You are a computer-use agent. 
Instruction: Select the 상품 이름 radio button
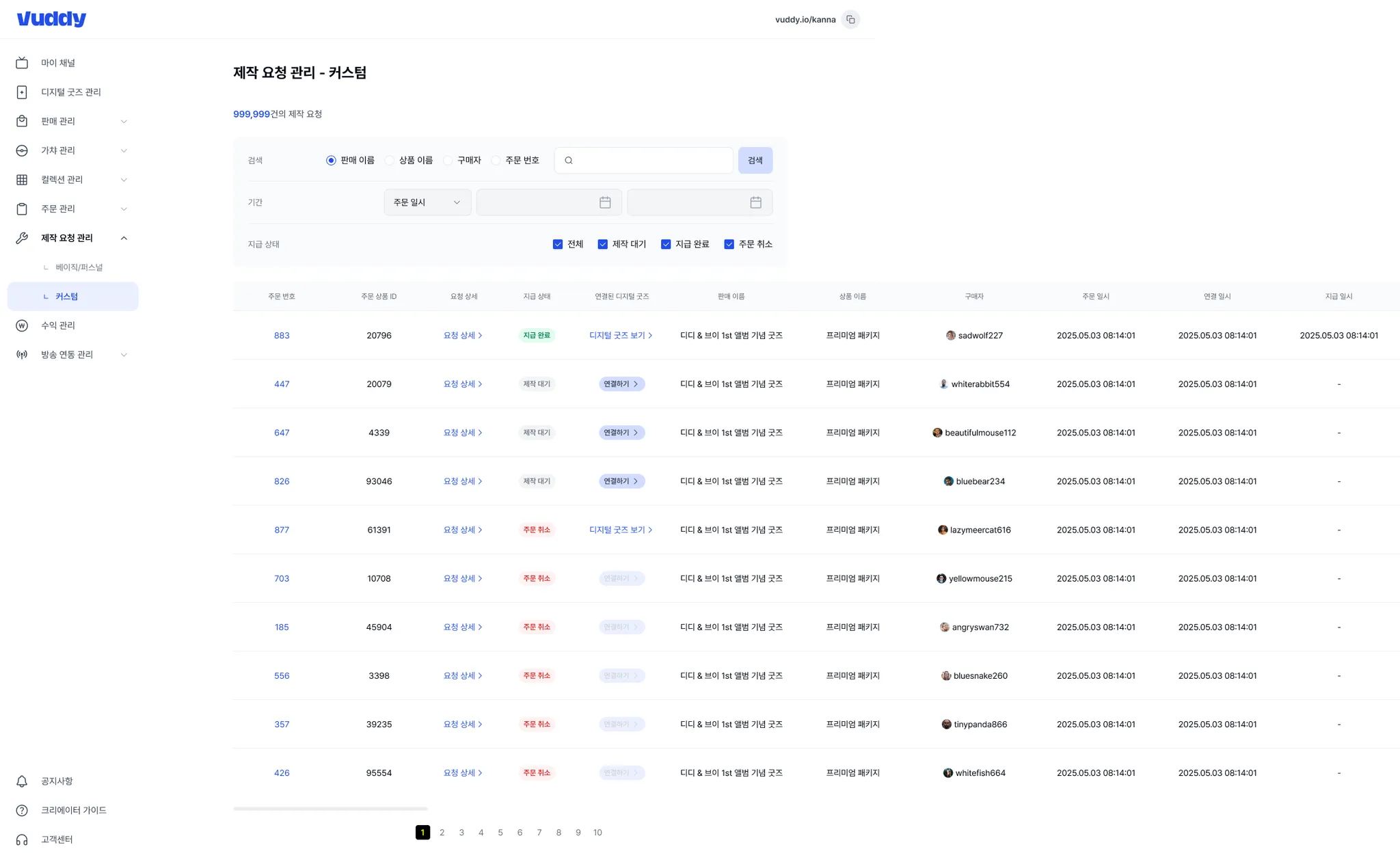coord(389,161)
